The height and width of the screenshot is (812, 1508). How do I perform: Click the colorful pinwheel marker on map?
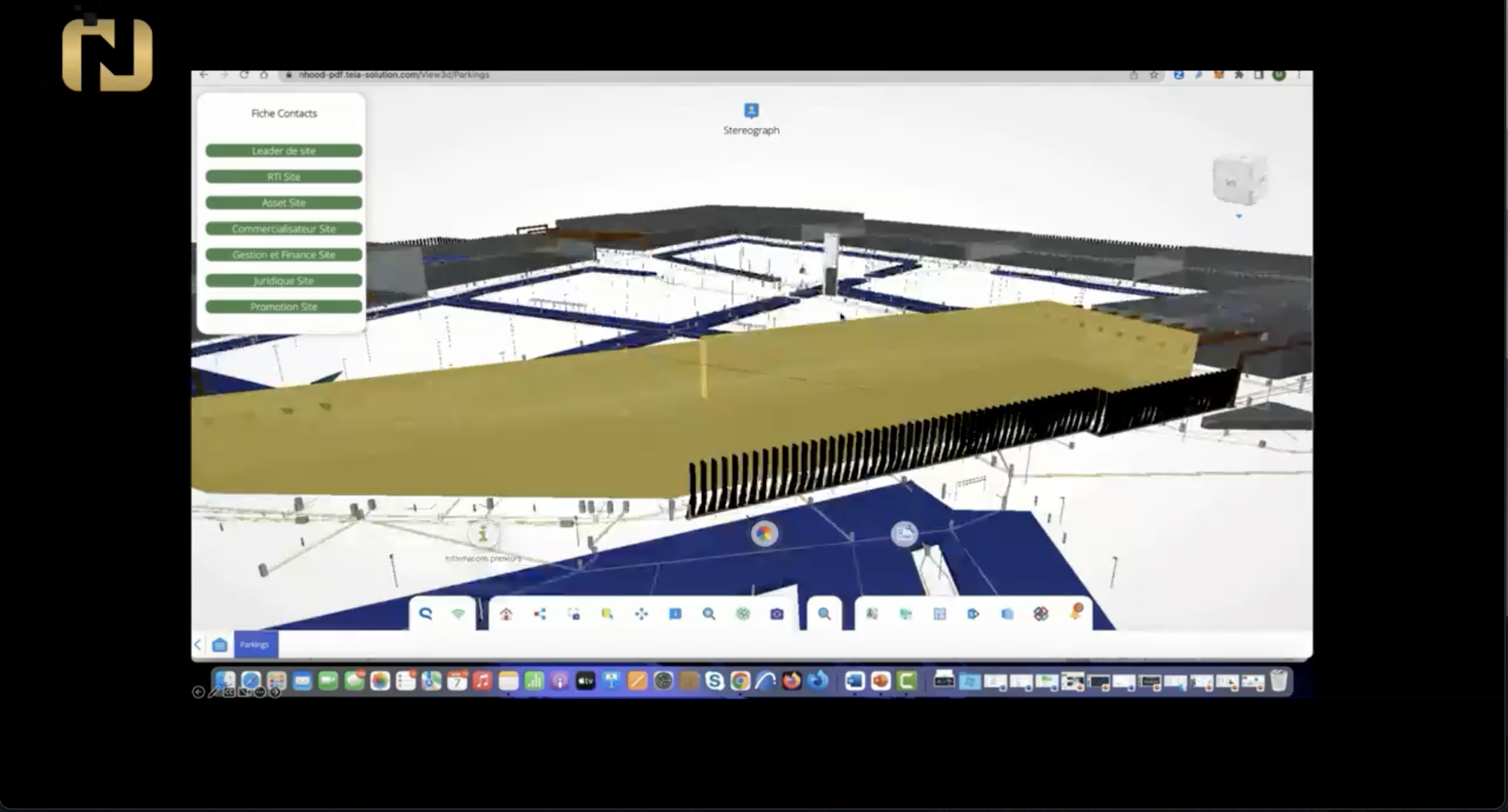pyautogui.click(x=764, y=534)
